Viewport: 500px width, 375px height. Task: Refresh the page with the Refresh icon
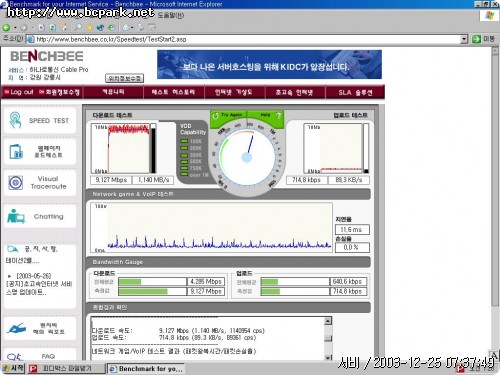point(53,28)
